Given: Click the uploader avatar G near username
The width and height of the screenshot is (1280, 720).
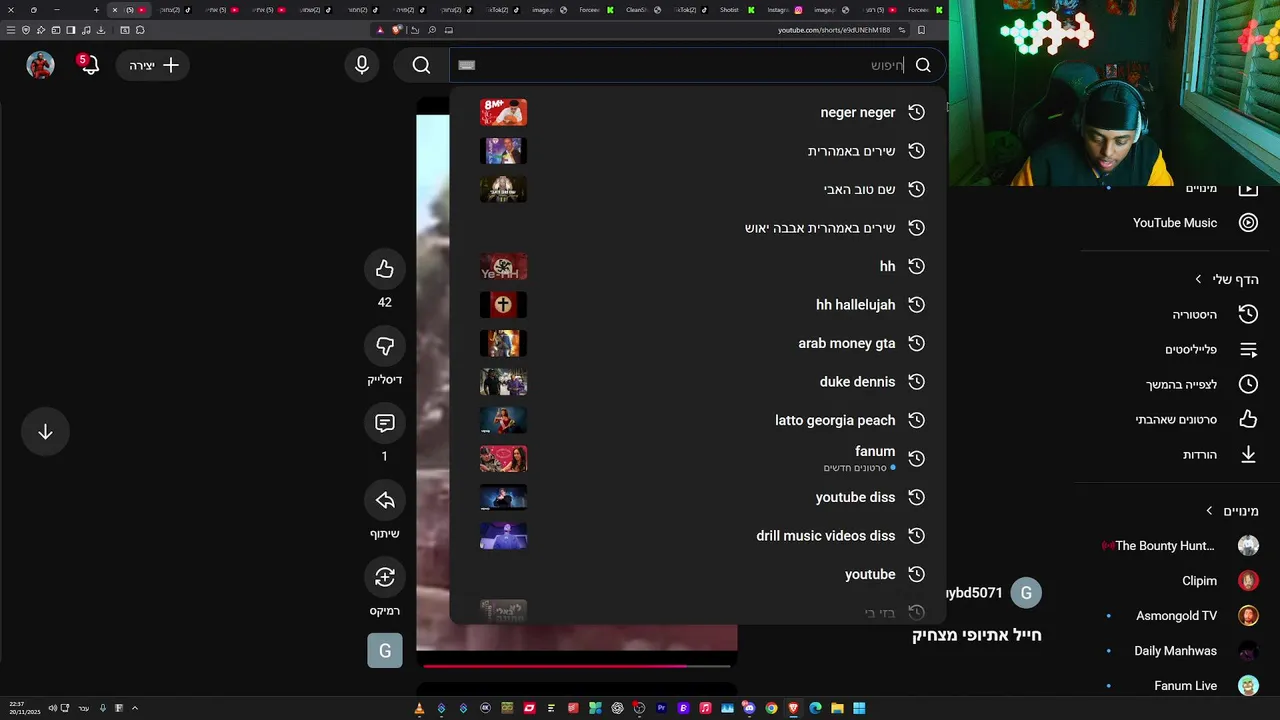Looking at the screenshot, I should tap(1026, 593).
